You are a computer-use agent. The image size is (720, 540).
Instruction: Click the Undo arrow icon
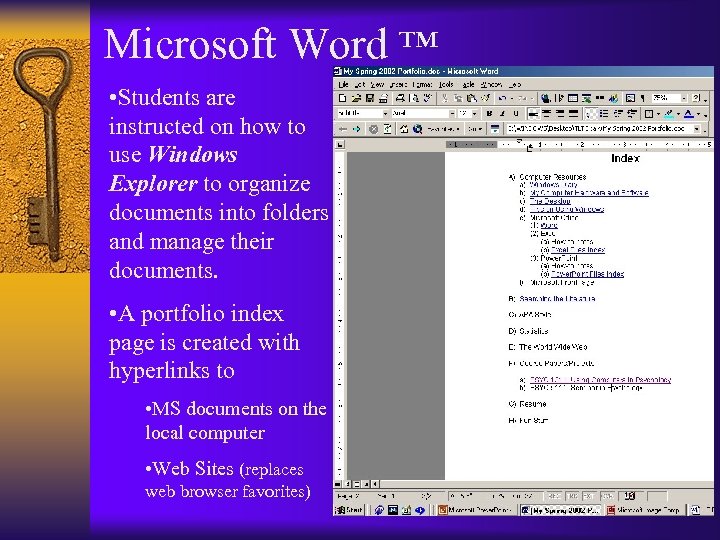pyautogui.click(x=502, y=98)
